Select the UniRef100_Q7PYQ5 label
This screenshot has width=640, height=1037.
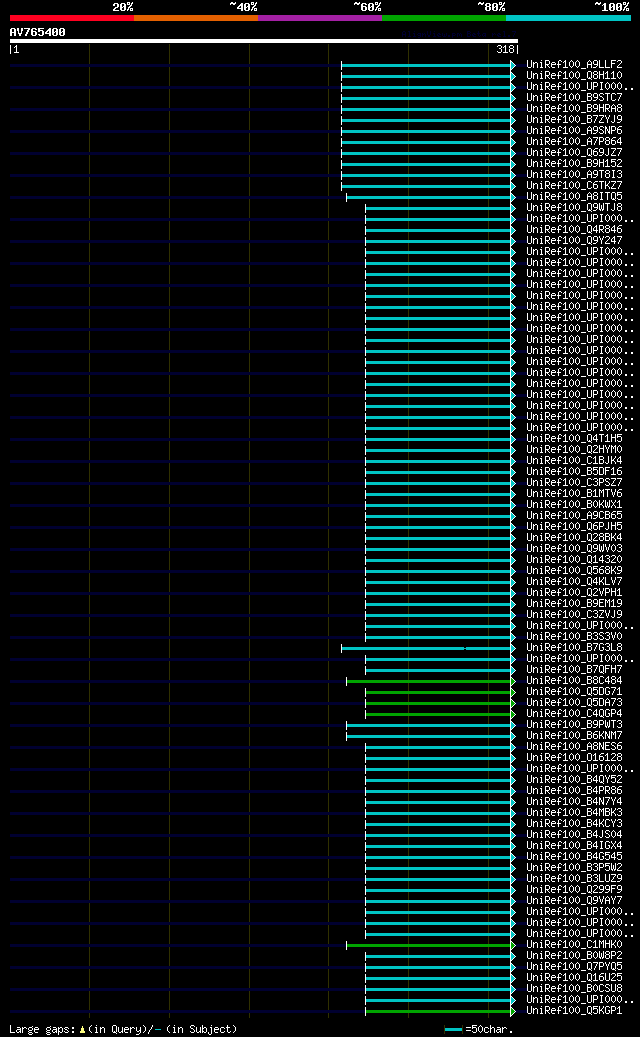point(574,966)
